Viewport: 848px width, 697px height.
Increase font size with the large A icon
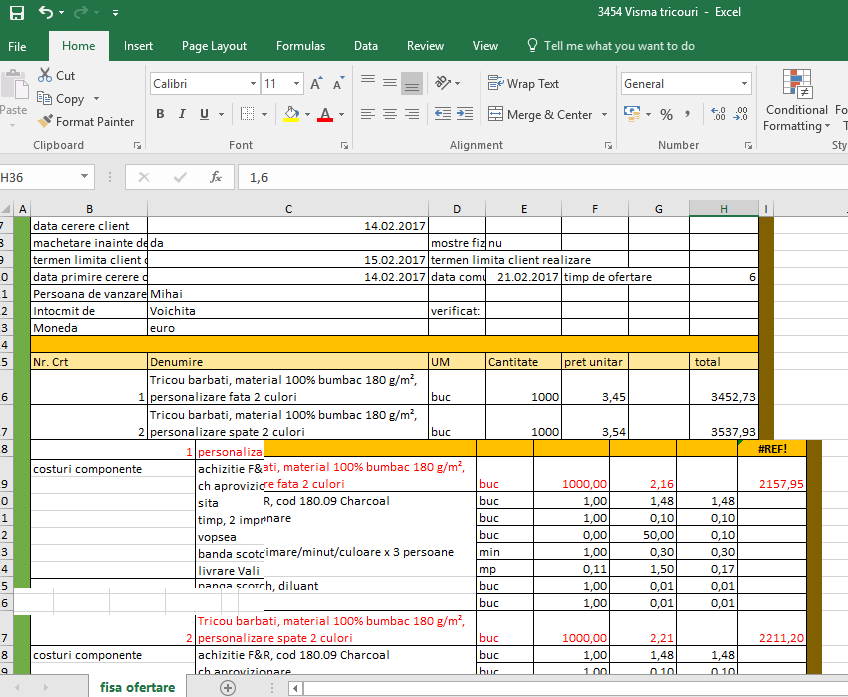pos(316,84)
